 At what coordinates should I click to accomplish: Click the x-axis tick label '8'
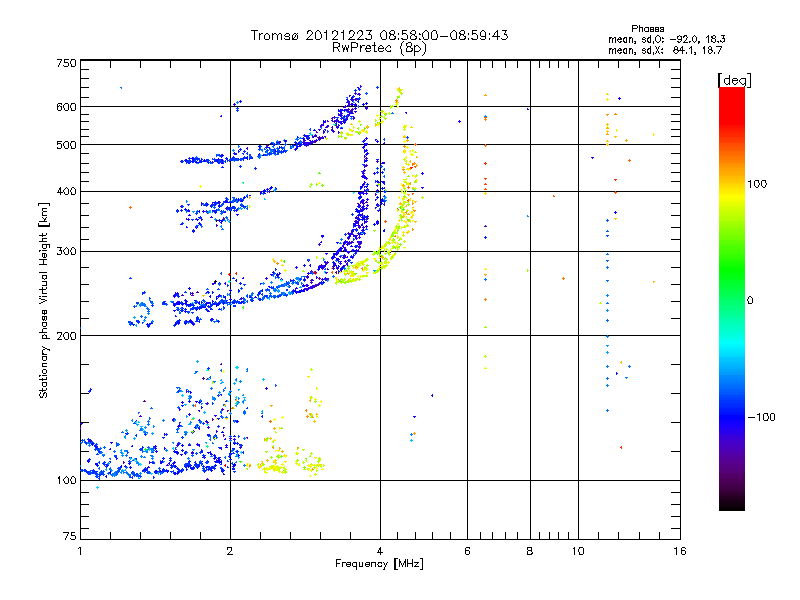[530, 551]
